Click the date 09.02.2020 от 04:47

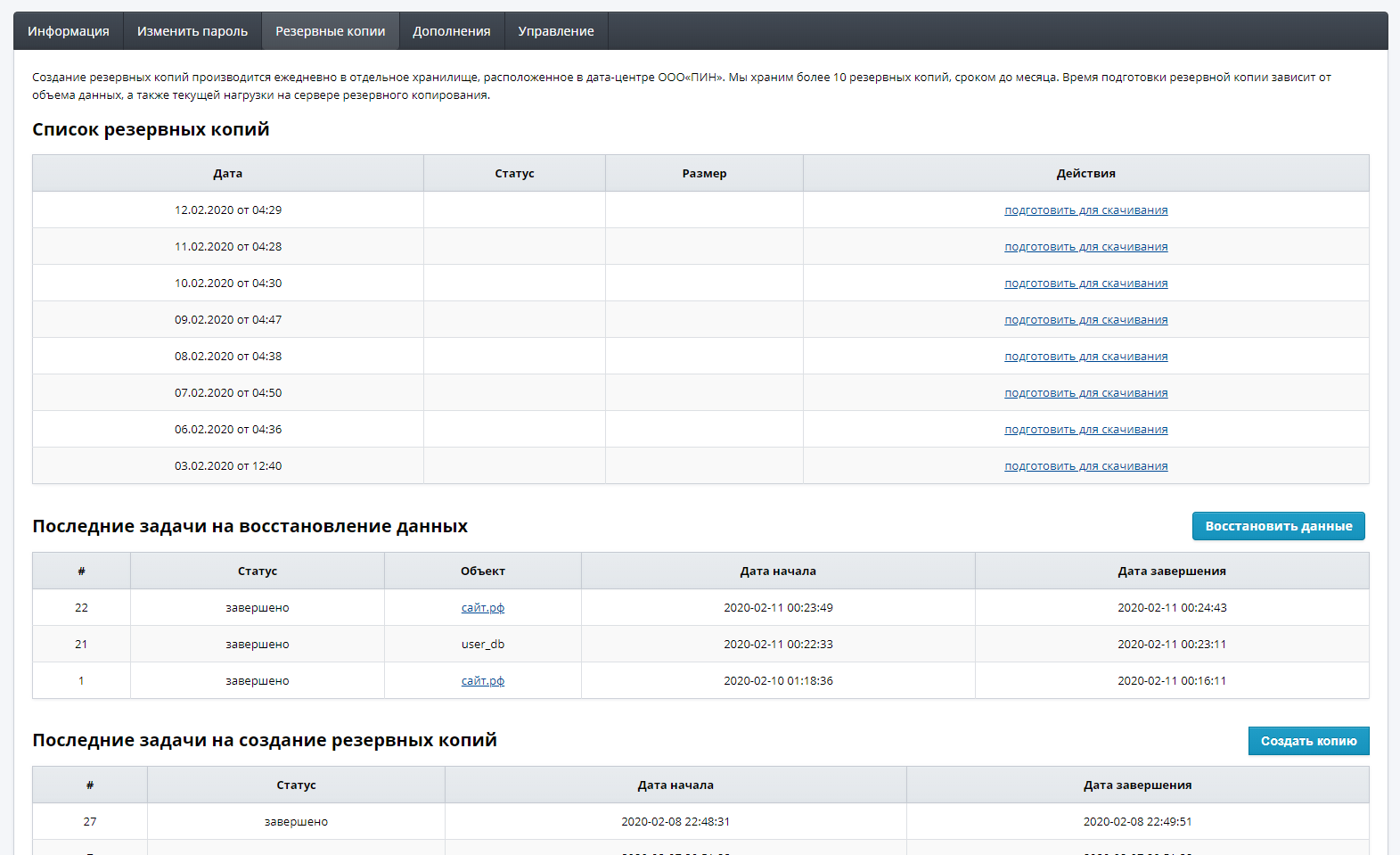tap(228, 320)
